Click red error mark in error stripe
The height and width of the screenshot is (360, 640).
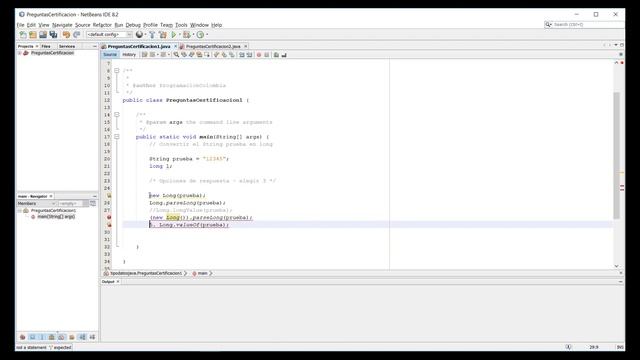point(622,187)
